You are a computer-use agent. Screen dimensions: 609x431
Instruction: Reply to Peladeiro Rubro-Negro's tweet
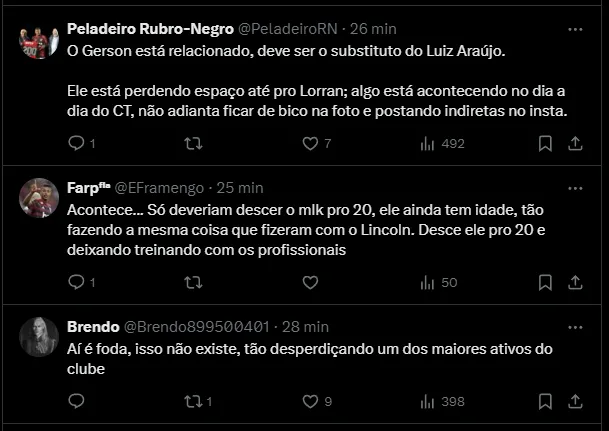pyautogui.click(x=77, y=144)
